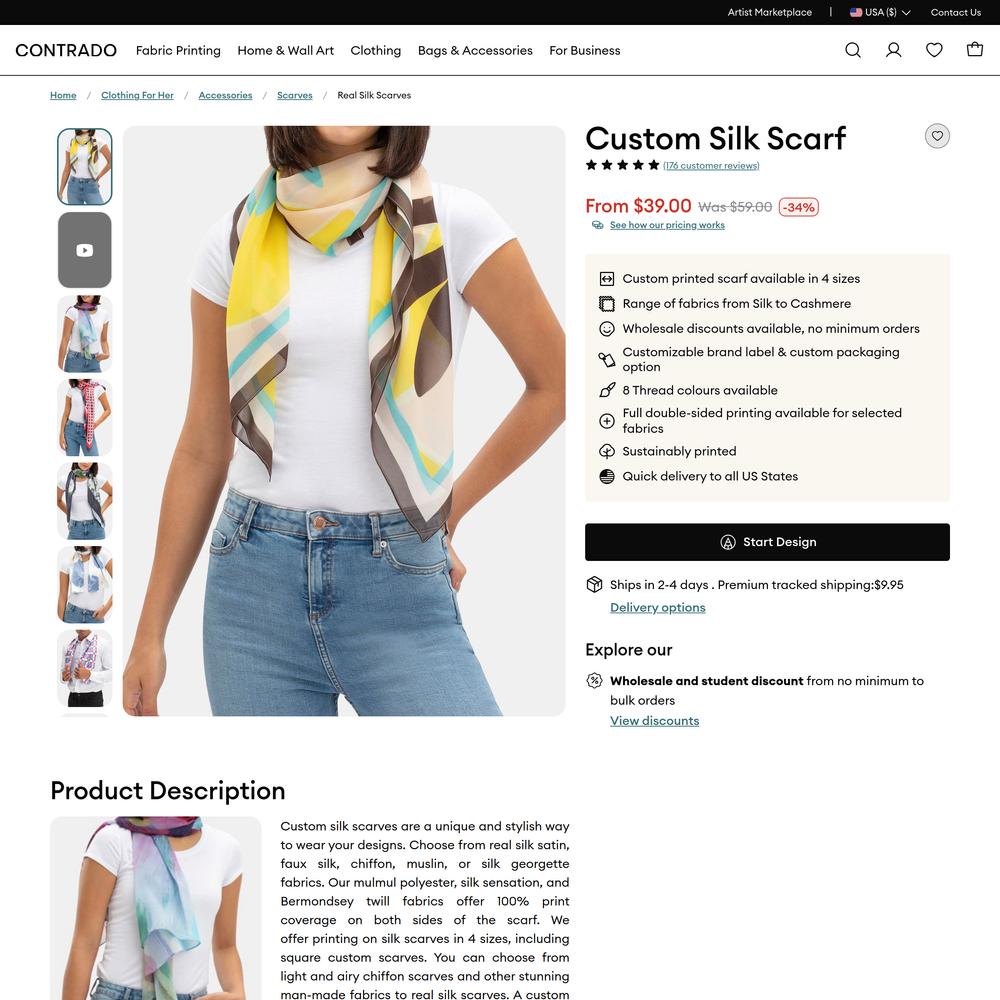Open the Fabric Printing menu
Viewport: 1000px width, 1000px height.
click(178, 50)
